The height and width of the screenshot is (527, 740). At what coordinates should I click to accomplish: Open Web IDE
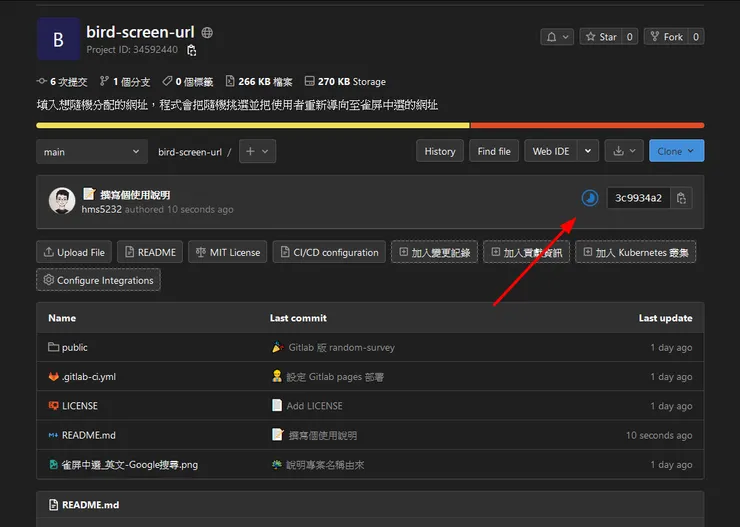551,151
